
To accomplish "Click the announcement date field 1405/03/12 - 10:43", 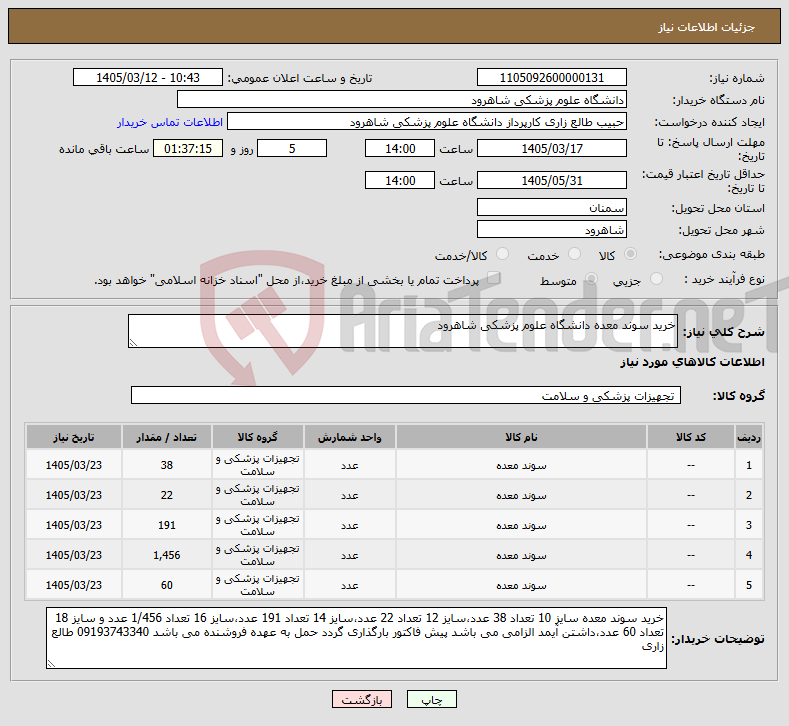I will [148, 77].
